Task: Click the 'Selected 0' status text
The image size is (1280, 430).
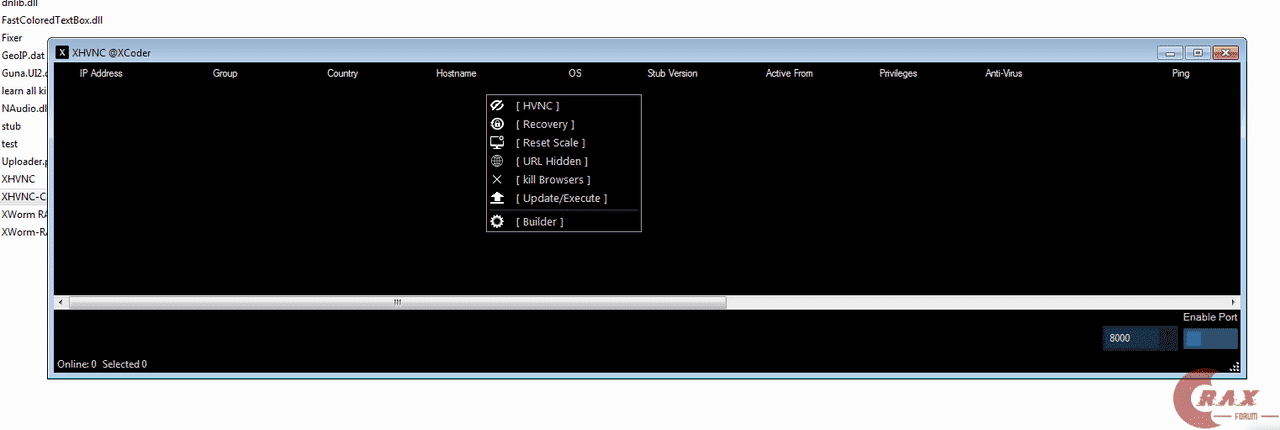Action: pos(125,364)
